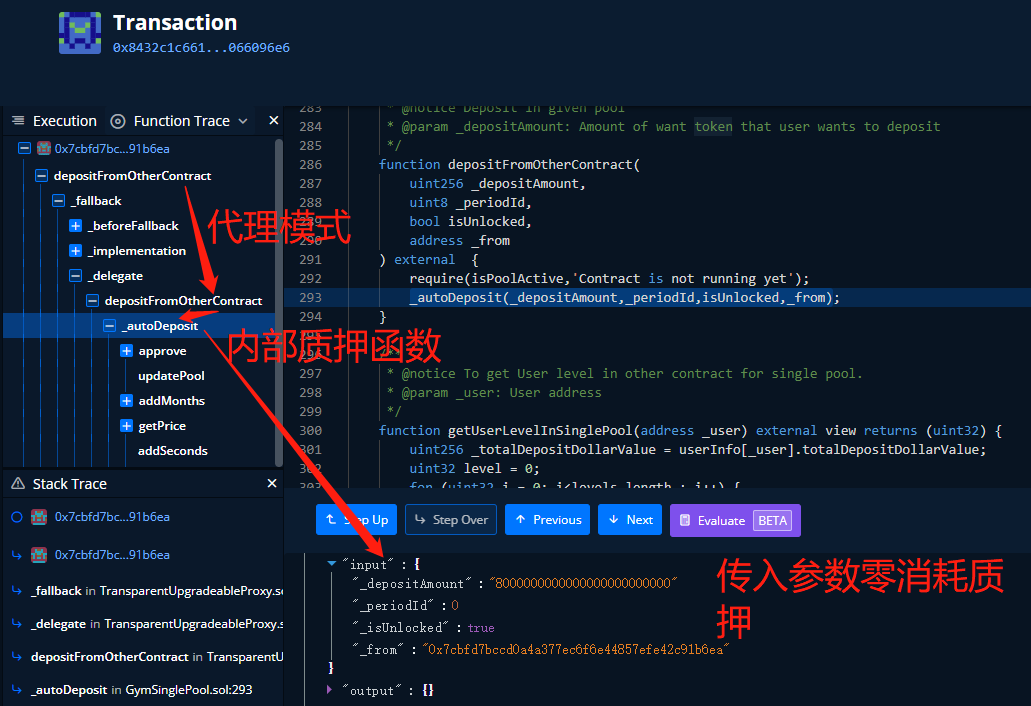Expand the _beforeFallback node
The height and width of the screenshot is (706, 1031).
pyautogui.click(x=76, y=225)
